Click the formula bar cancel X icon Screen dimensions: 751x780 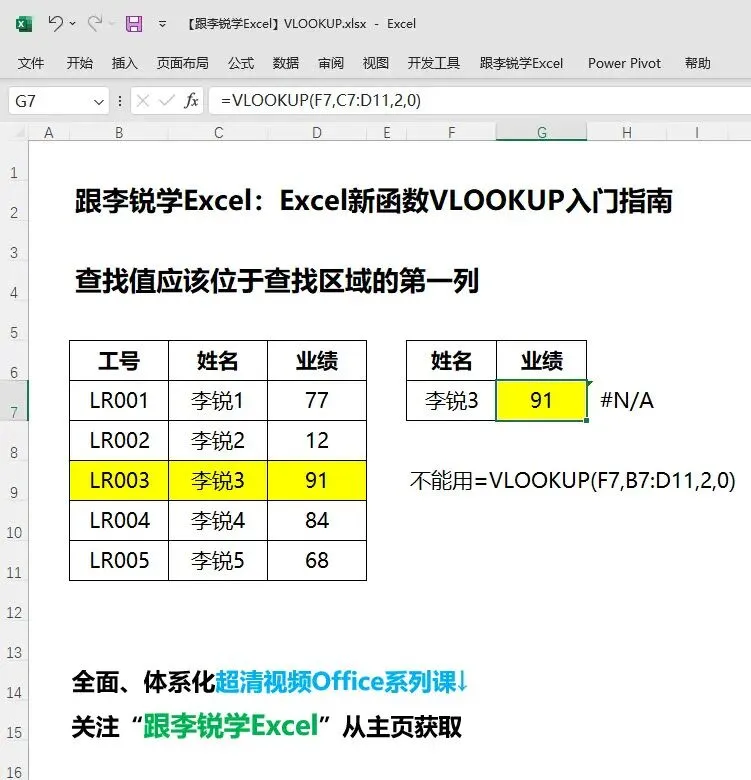(x=143, y=101)
